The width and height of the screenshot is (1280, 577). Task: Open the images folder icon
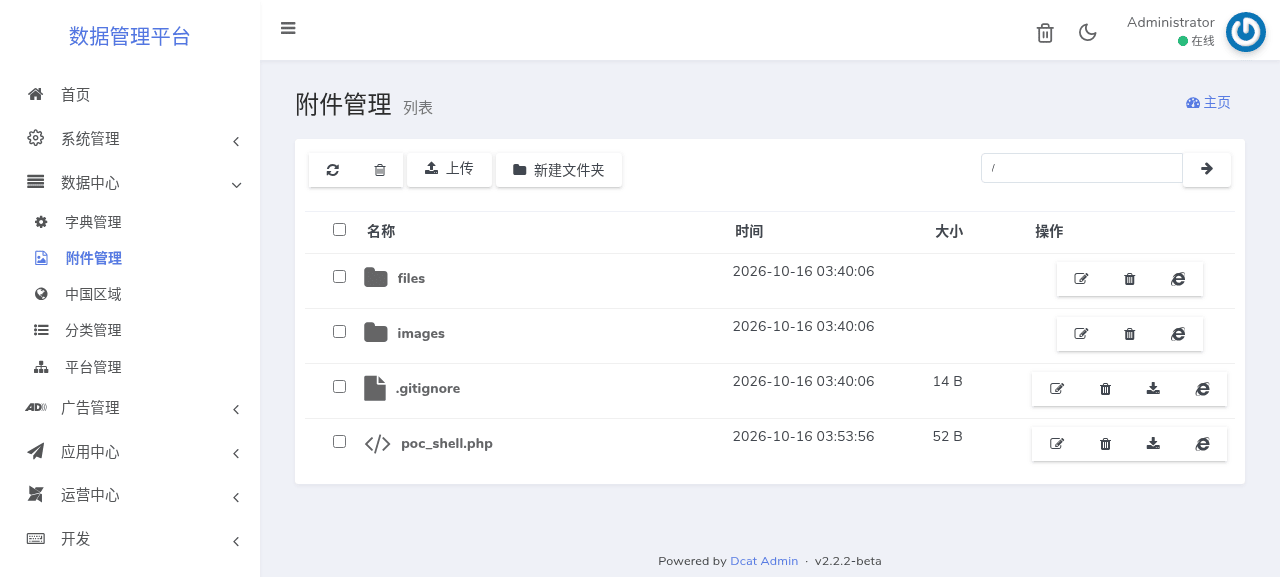pyautogui.click(x=376, y=332)
